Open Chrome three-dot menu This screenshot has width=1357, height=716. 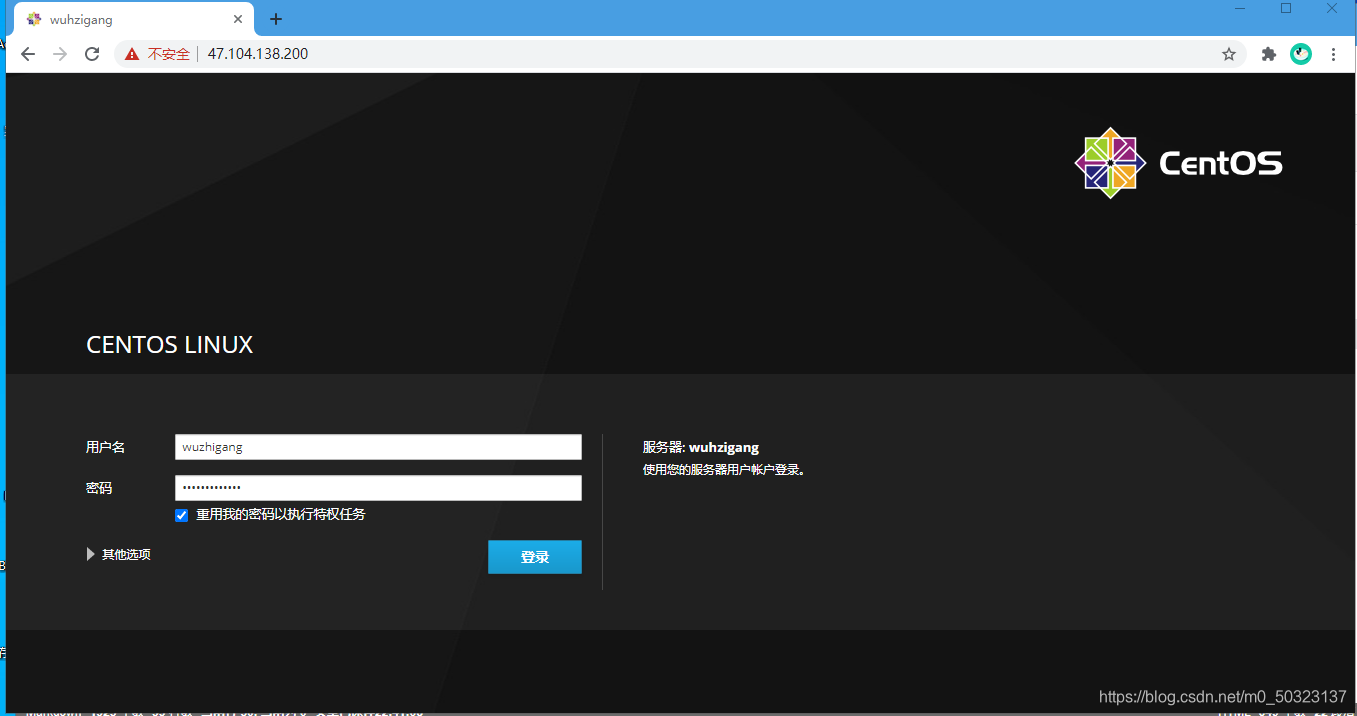pyautogui.click(x=1333, y=54)
